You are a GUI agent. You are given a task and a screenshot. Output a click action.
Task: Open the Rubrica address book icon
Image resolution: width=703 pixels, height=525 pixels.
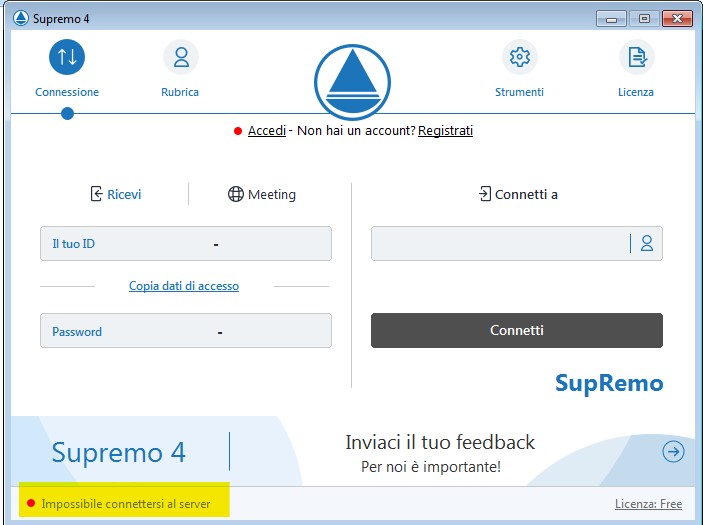[181, 57]
